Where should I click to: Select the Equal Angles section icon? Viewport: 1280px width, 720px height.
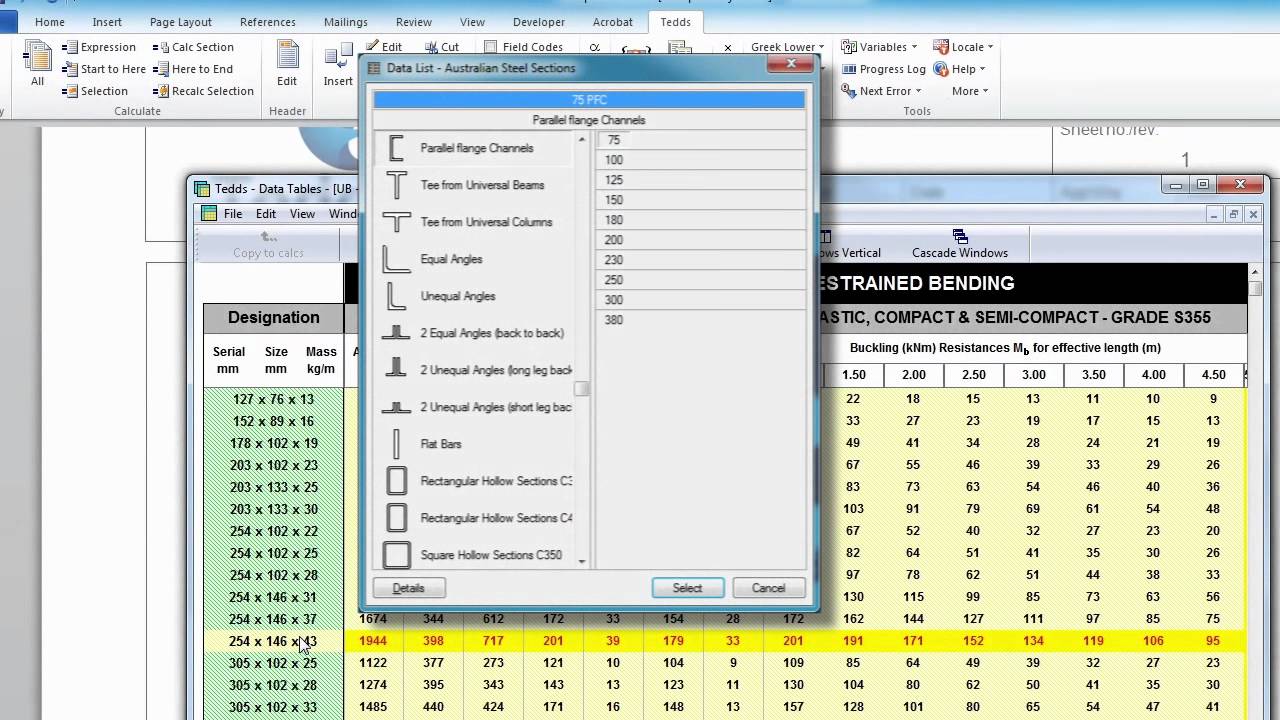click(396, 259)
